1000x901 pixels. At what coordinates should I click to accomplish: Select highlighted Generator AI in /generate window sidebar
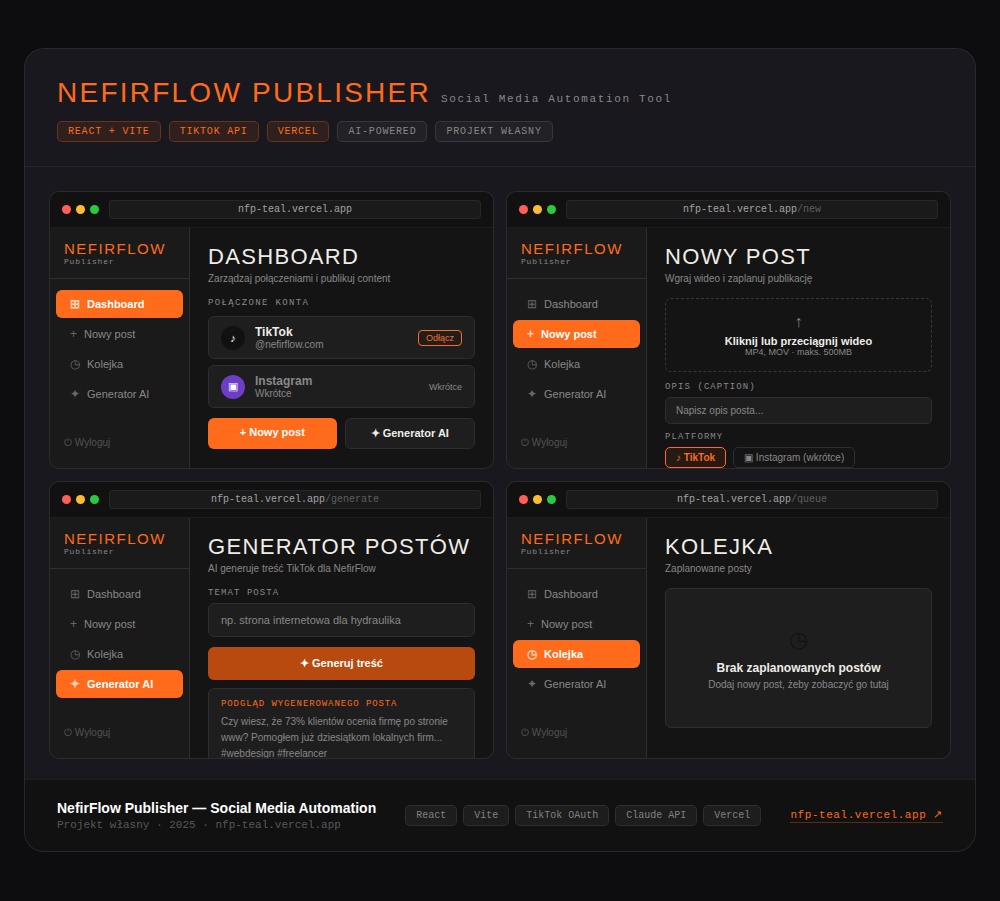point(119,684)
